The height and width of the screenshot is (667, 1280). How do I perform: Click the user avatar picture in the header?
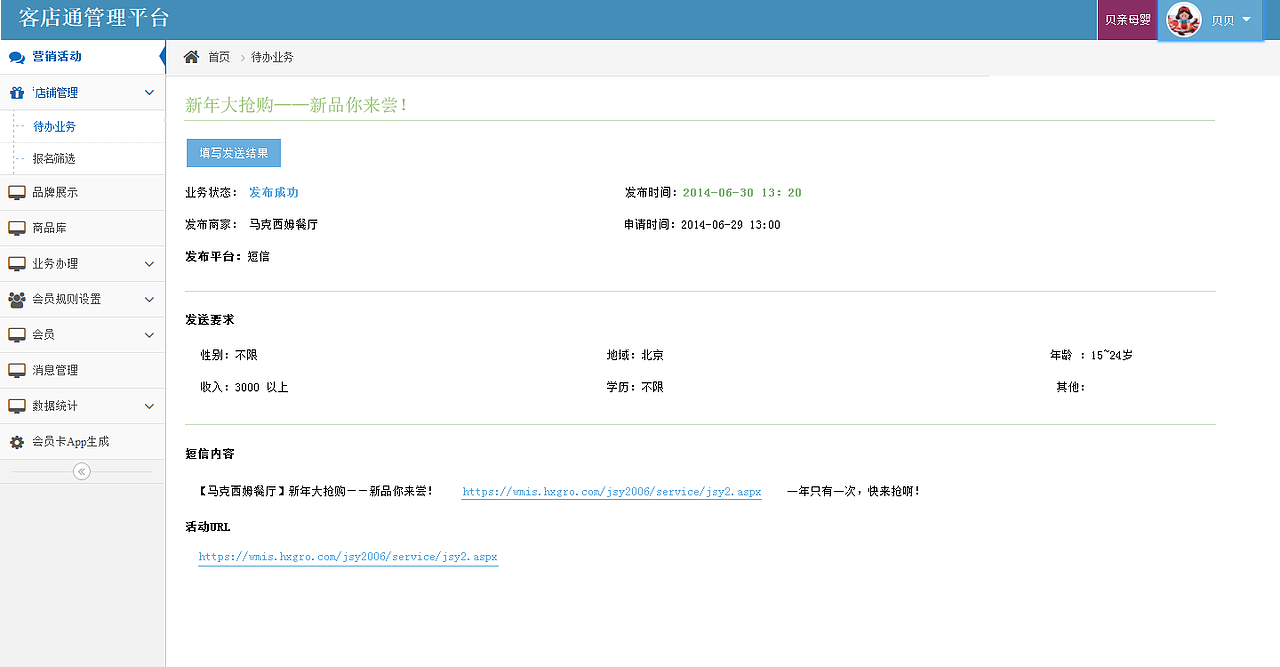tap(1183, 20)
